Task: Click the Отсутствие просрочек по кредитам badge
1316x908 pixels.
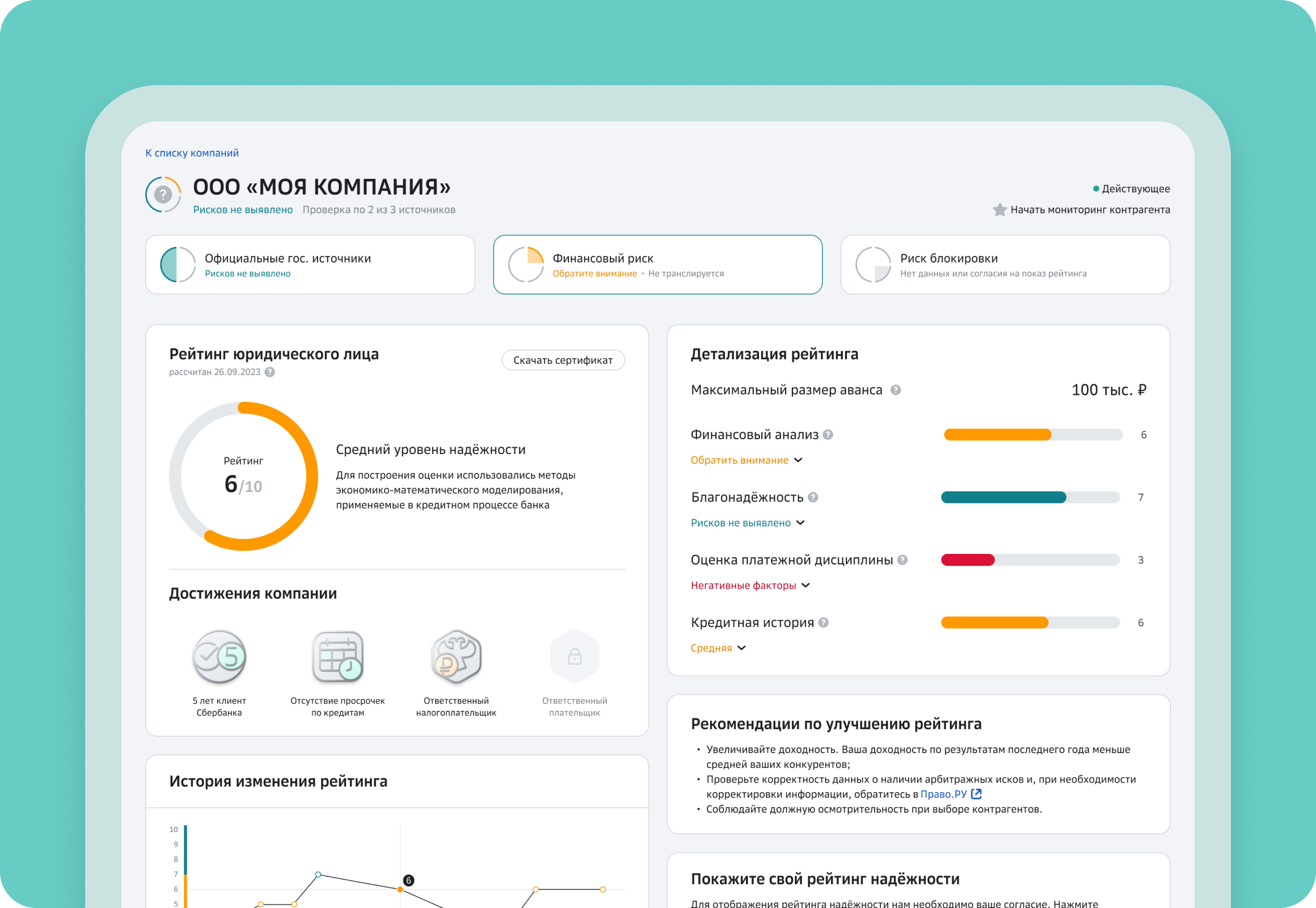Action: 338,657
